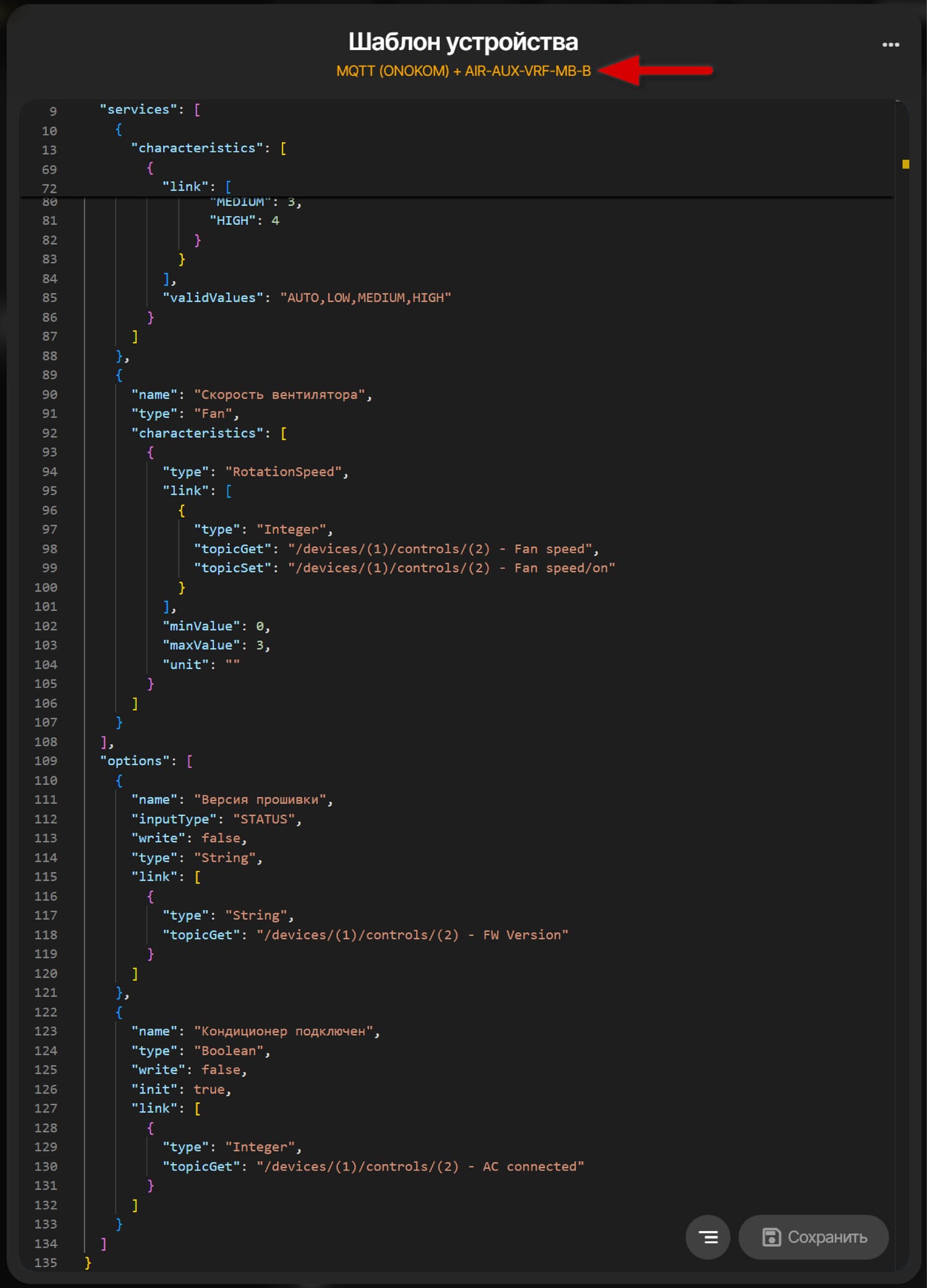Click the "validValues" AUTO,LOW,MEDIUM,HIGH string
The height and width of the screenshot is (1288, 927).
coord(365,298)
